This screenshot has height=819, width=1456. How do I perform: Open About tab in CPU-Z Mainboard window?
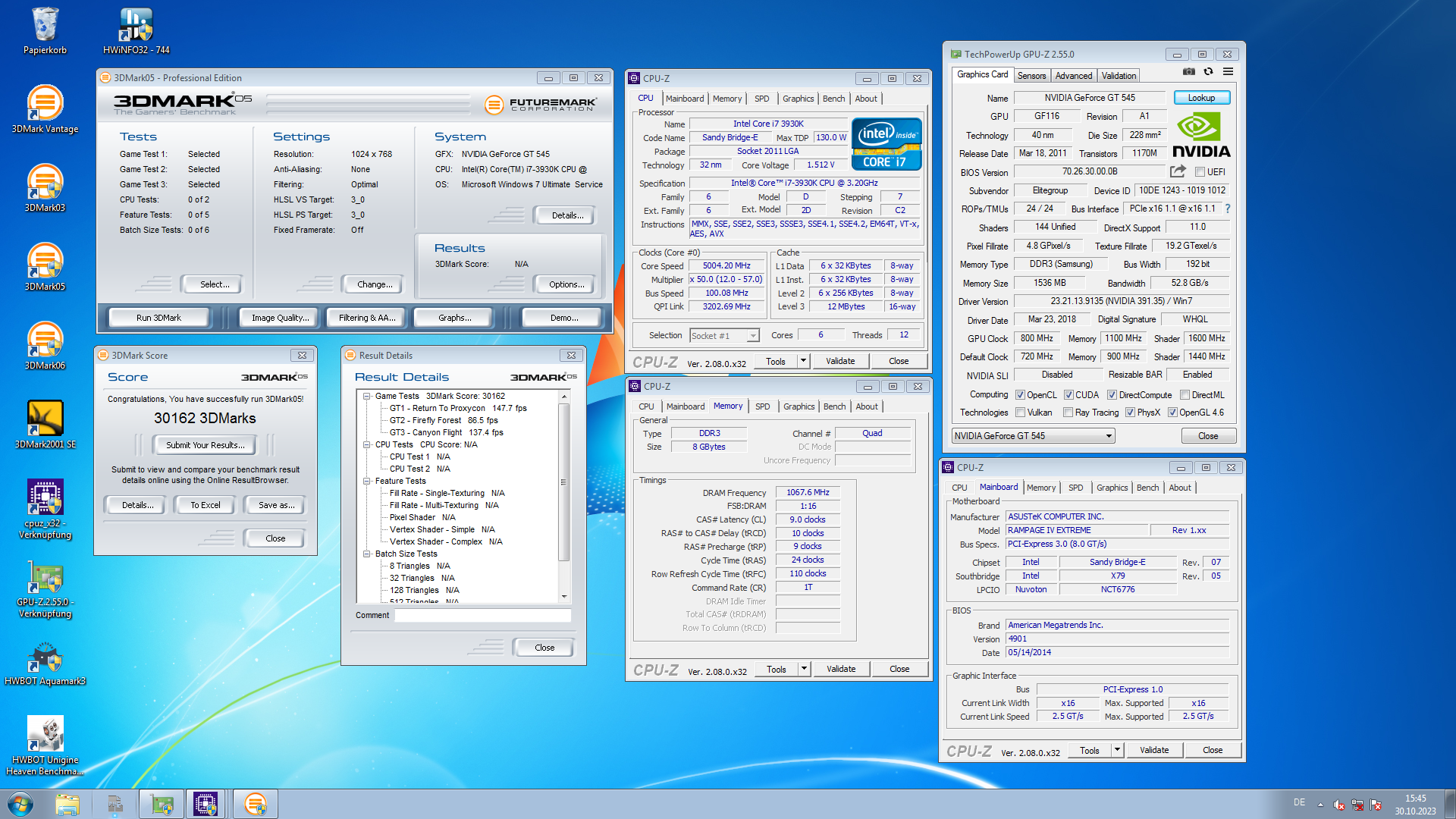click(x=1180, y=488)
